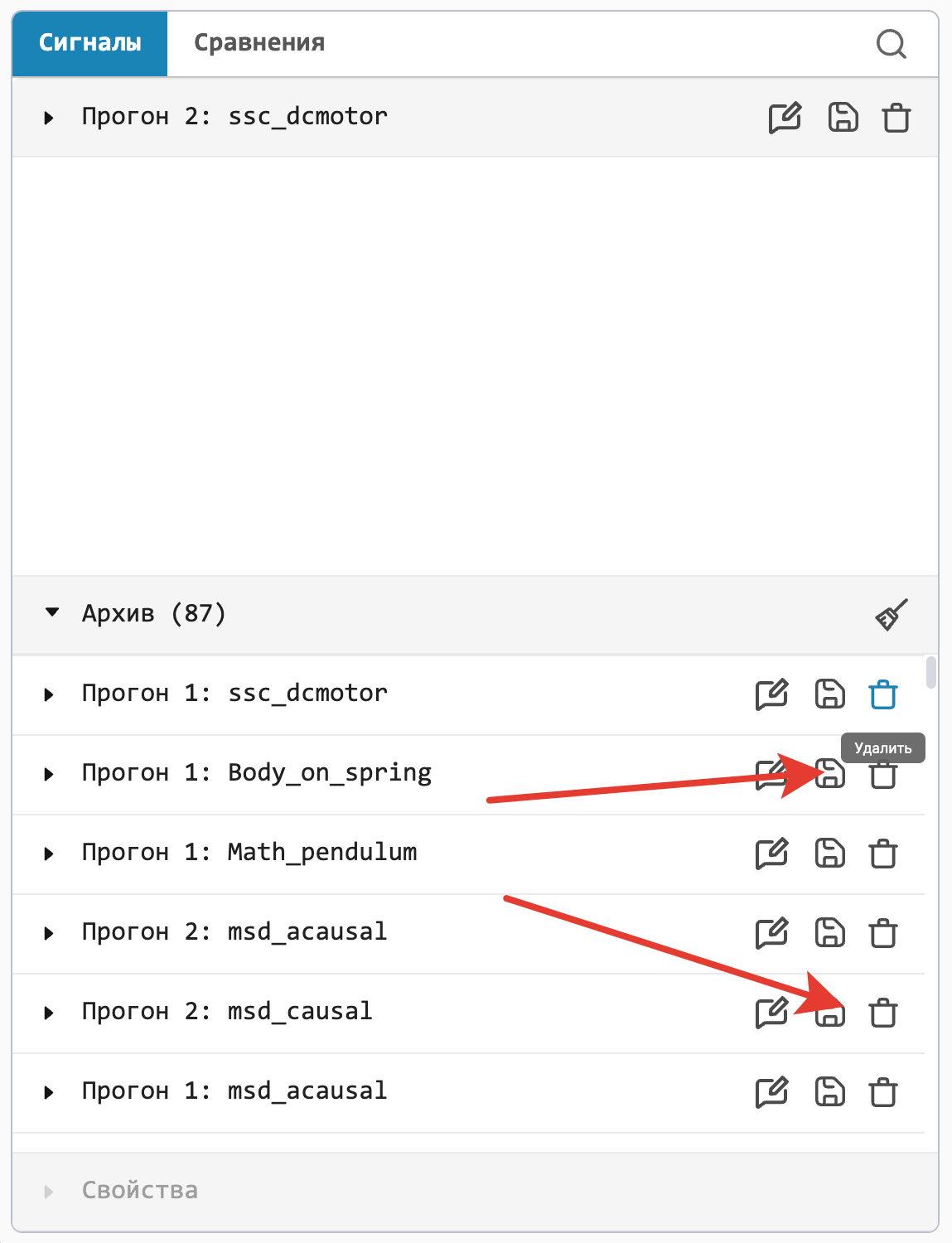Expand Прогон 2: msd_causal
Screen dimensions: 952x1243
coord(49,1013)
